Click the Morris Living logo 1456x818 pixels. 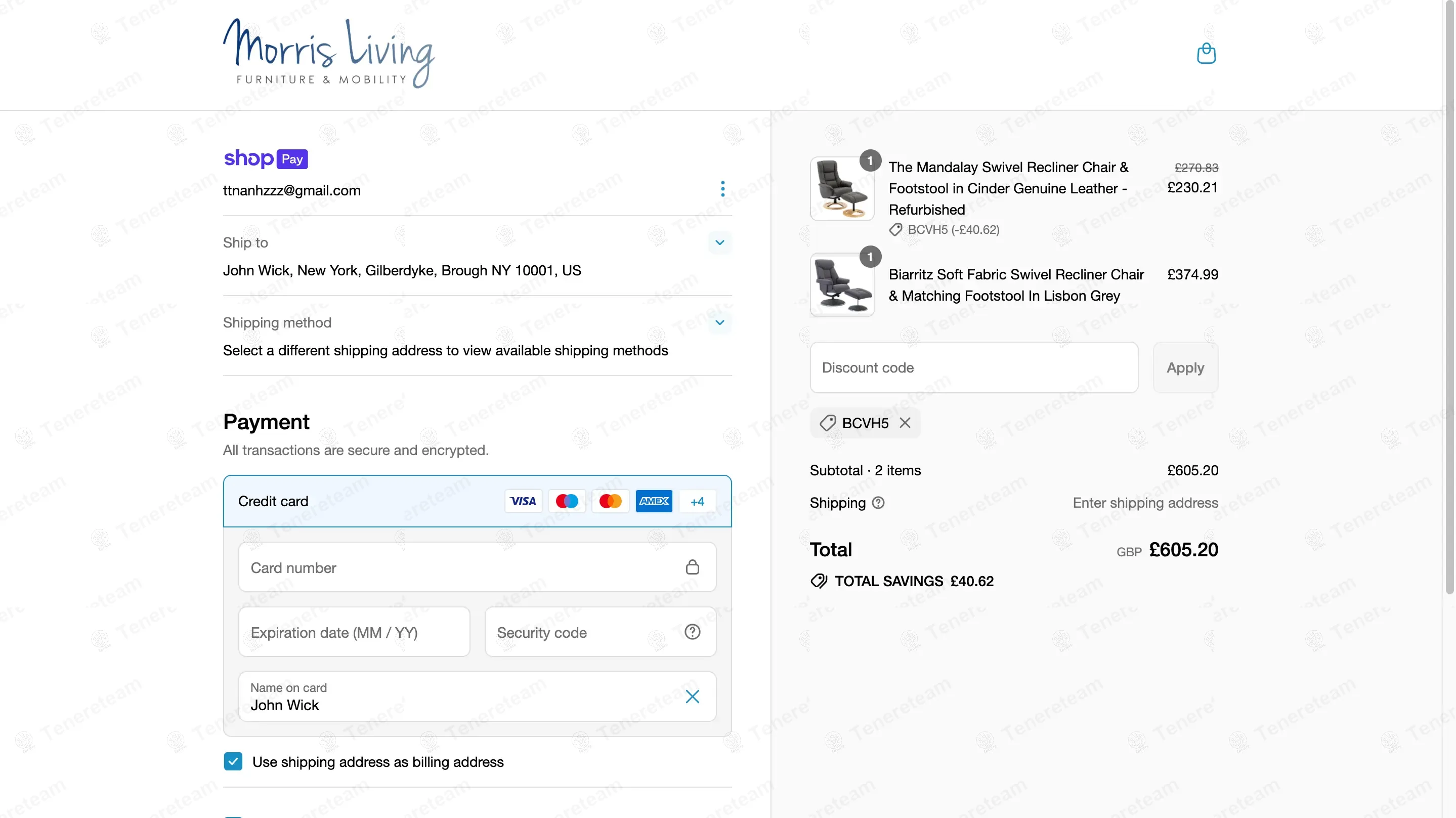click(328, 54)
